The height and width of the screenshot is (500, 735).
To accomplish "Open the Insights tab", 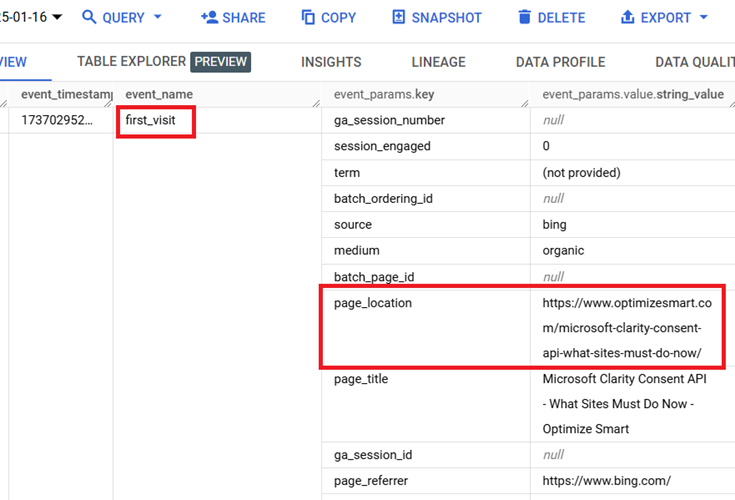I will (x=331, y=62).
